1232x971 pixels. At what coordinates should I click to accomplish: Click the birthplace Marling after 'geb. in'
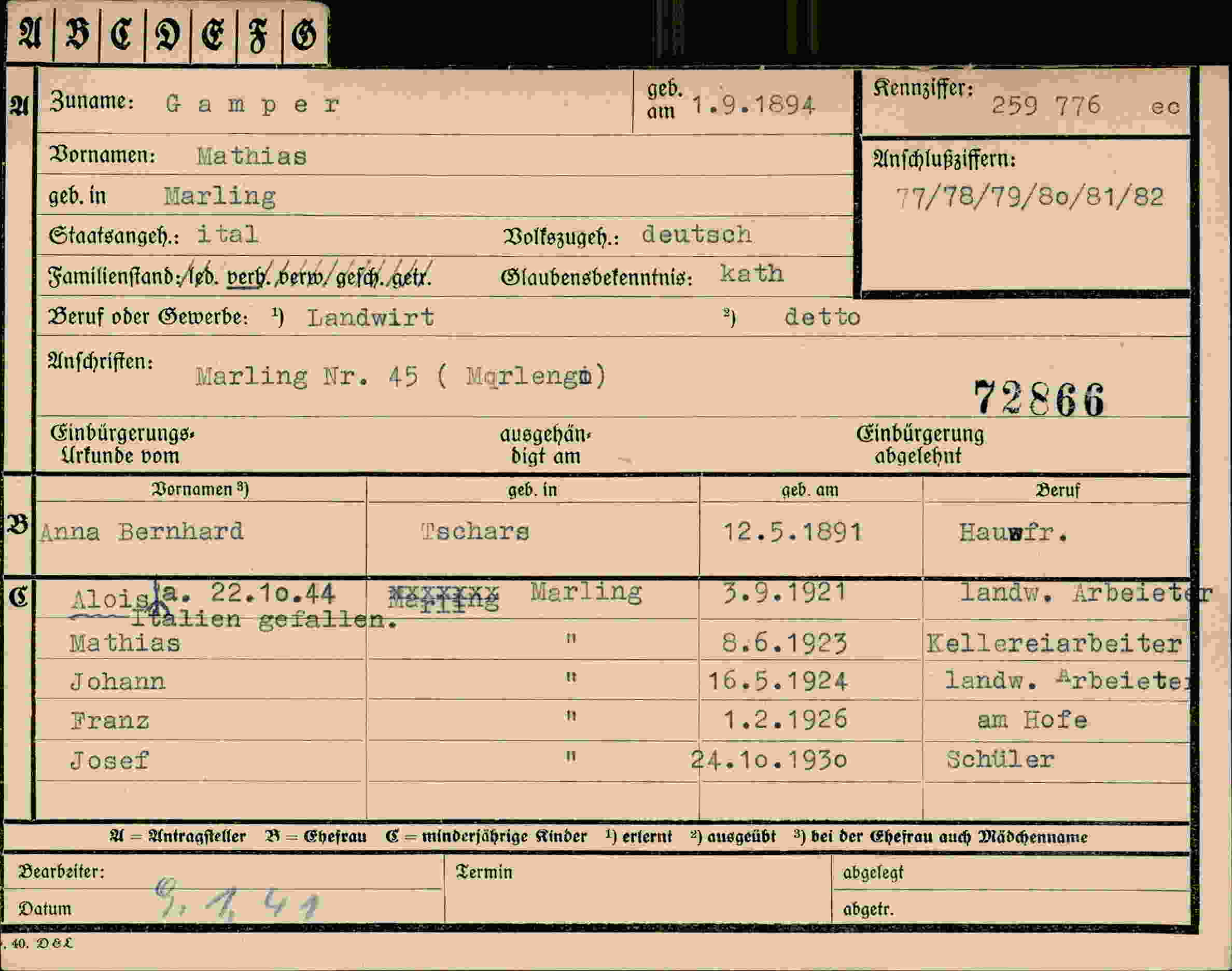(220, 197)
